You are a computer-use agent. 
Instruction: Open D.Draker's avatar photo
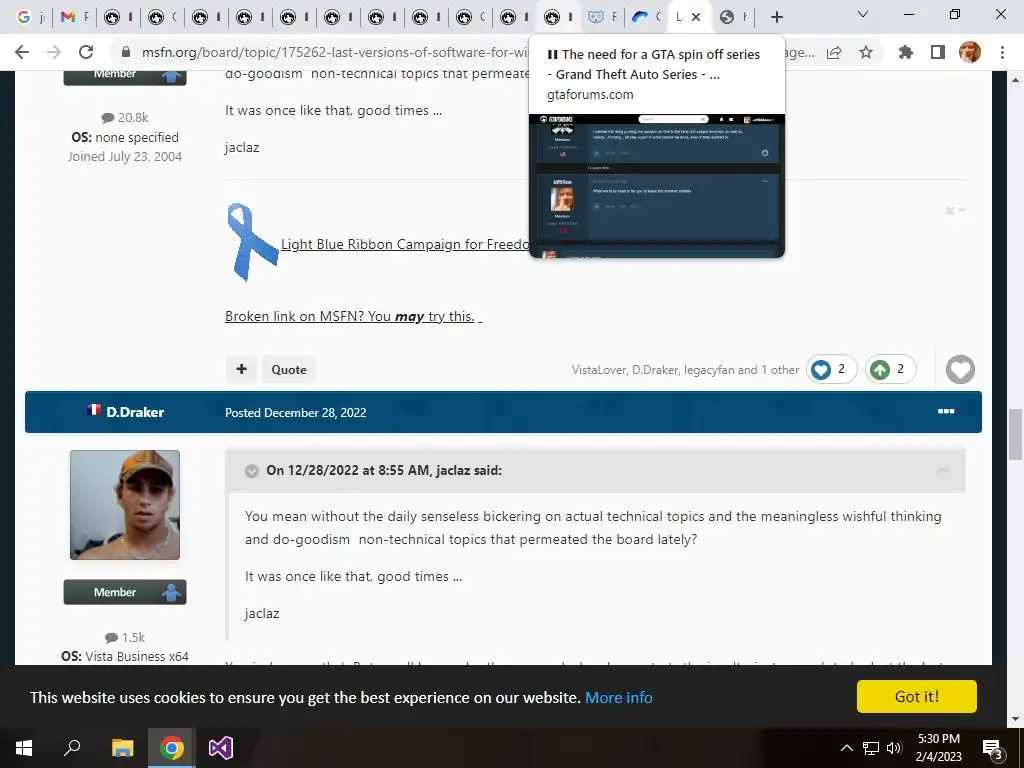pyautogui.click(x=125, y=505)
